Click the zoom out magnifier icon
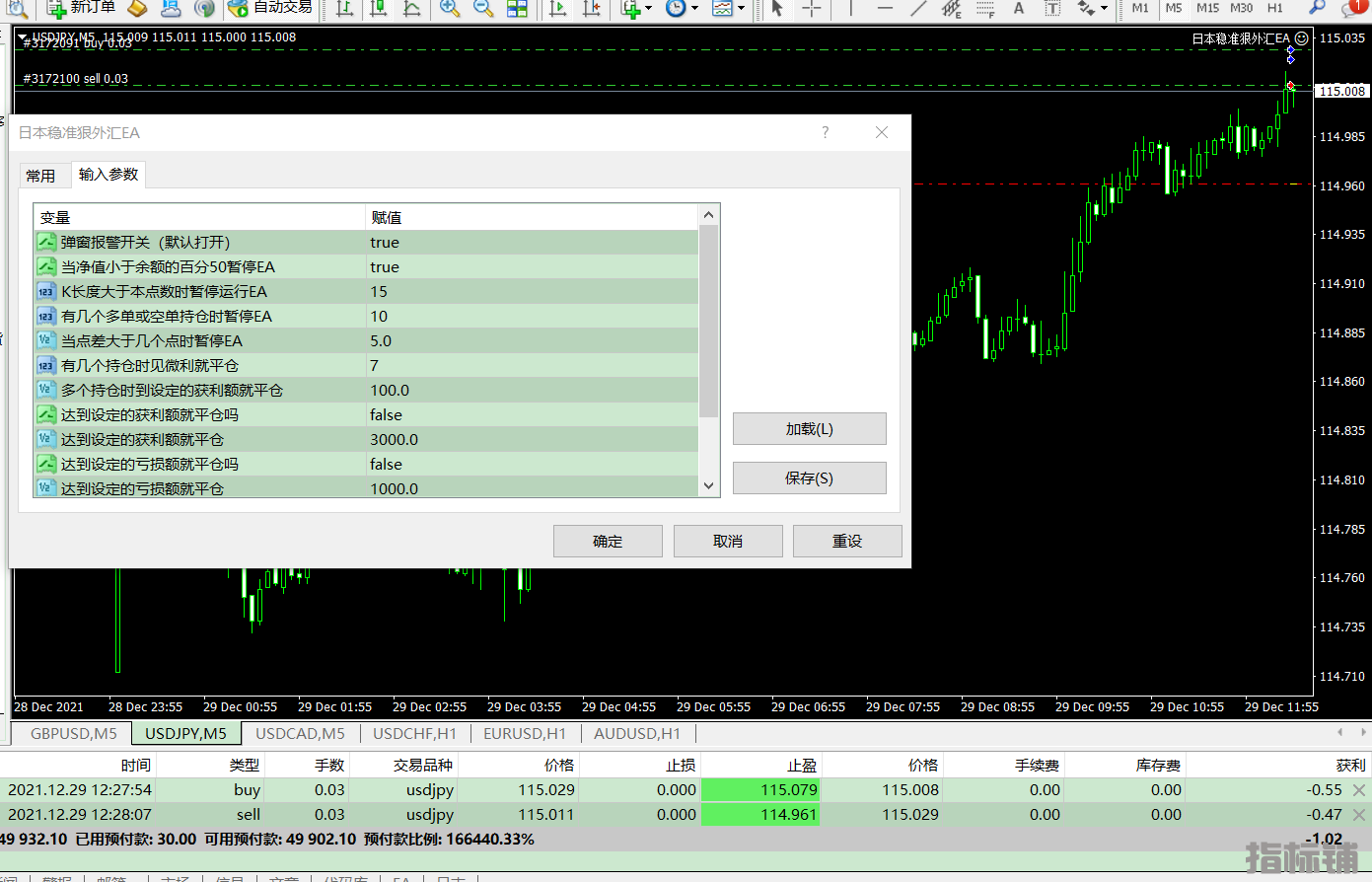Screen dimensions: 1372x882 tap(483, 8)
